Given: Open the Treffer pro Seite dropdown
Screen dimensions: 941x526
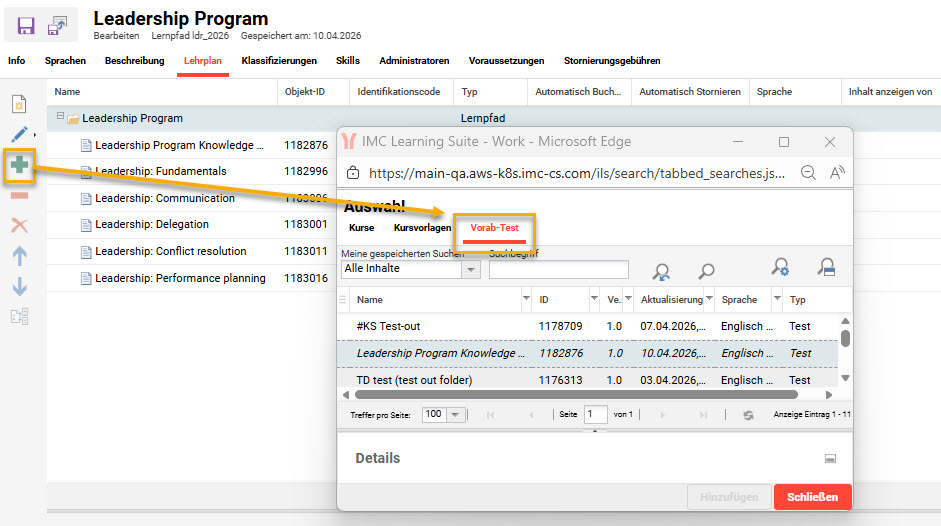Looking at the screenshot, I should pos(456,414).
